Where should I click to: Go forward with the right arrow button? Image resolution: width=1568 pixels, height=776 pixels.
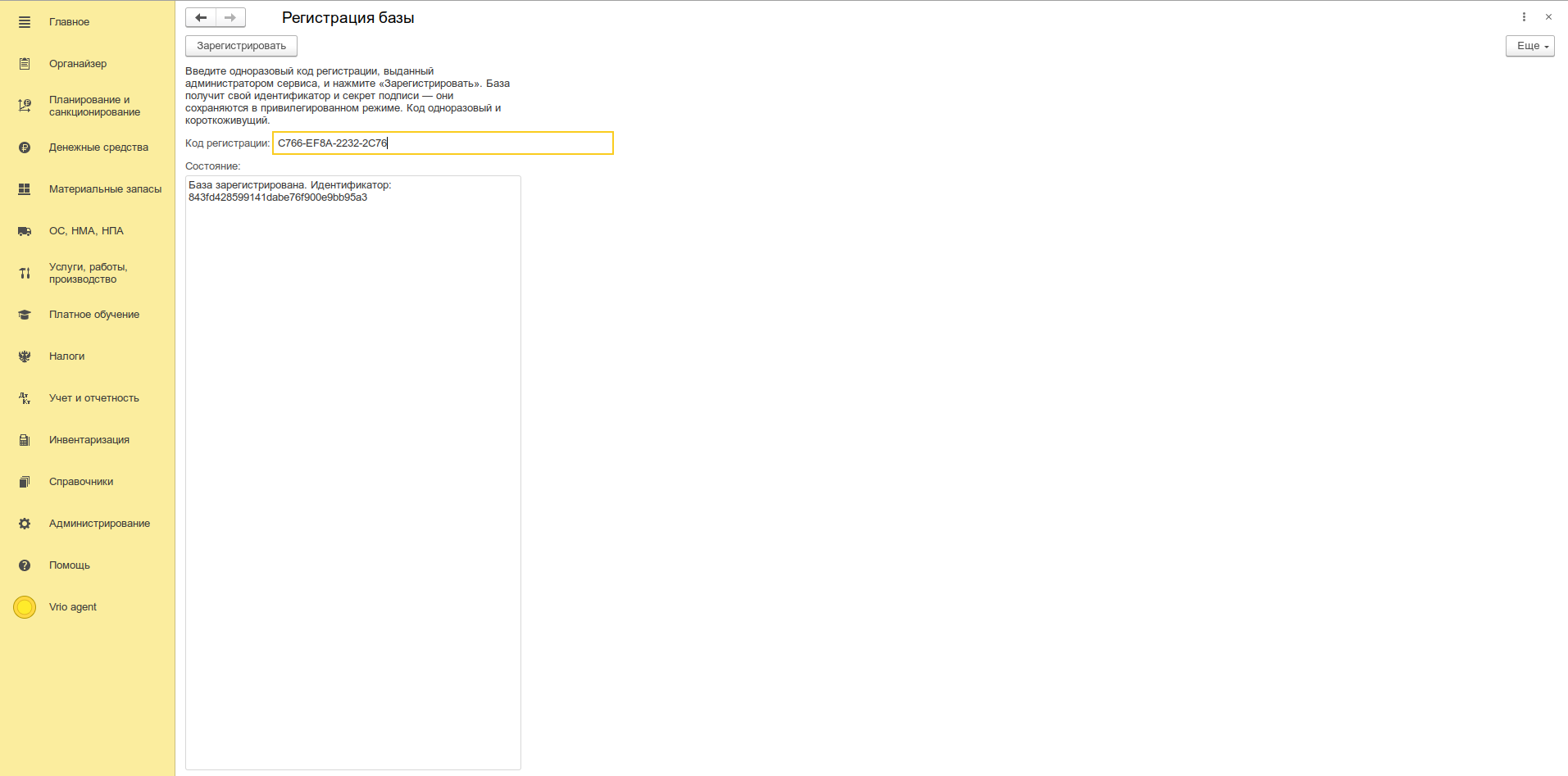point(230,17)
